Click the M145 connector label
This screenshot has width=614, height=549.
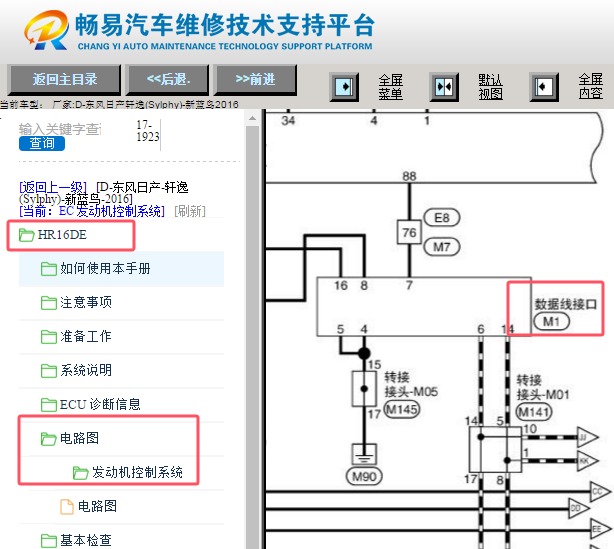click(402, 410)
